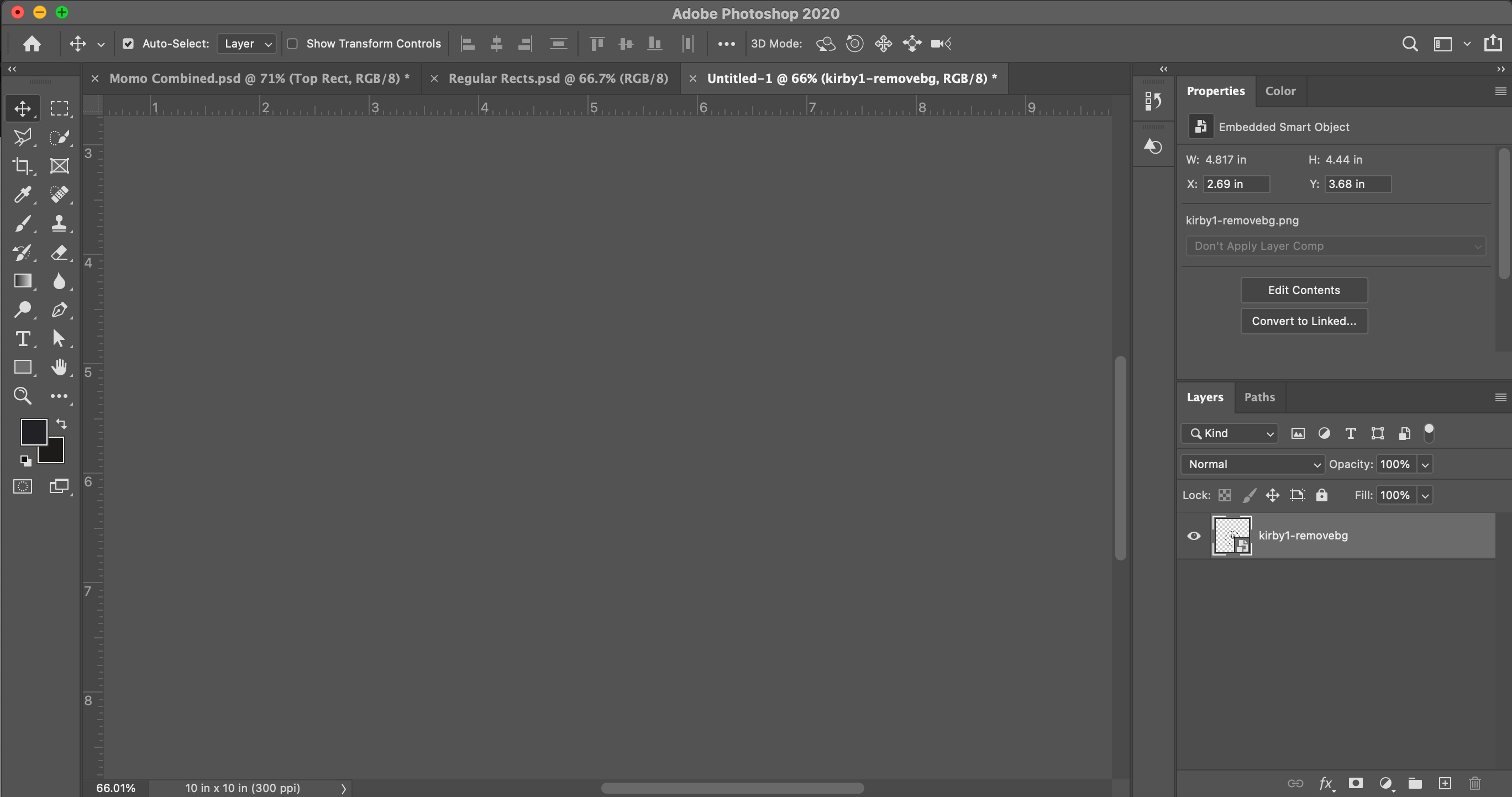Hide the kirby1-removebg layer
The height and width of the screenshot is (797, 1512).
[x=1193, y=536]
